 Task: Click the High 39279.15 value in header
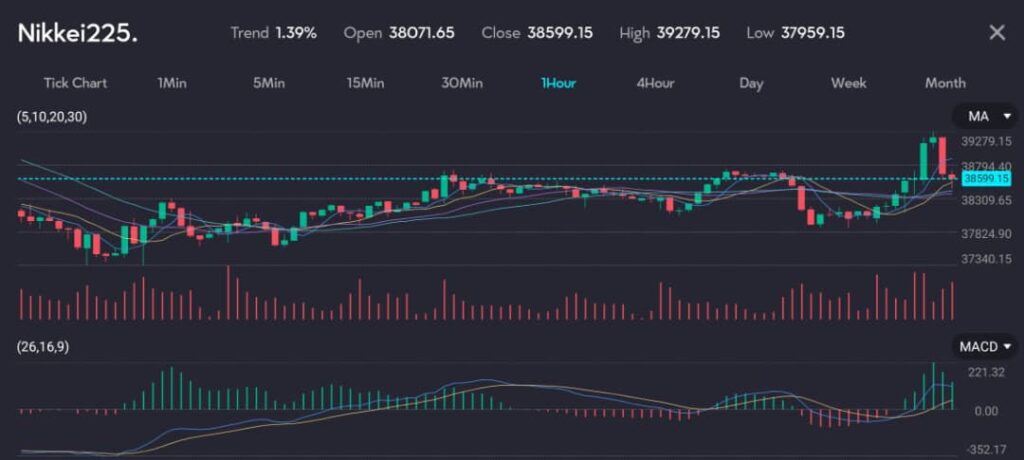pos(688,33)
